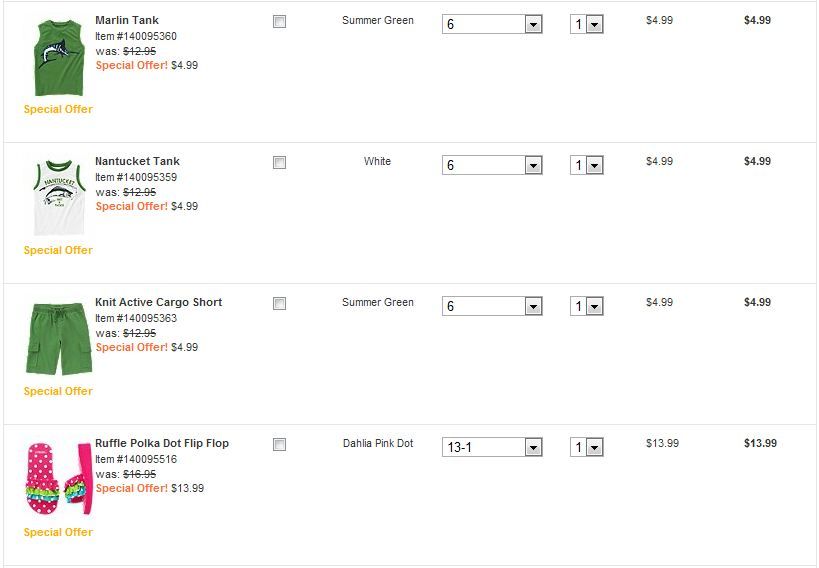This screenshot has height=568, width=819.
Task: Expand size dropdown for Knit Active Cargo Short
Action: click(x=491, y=306)
